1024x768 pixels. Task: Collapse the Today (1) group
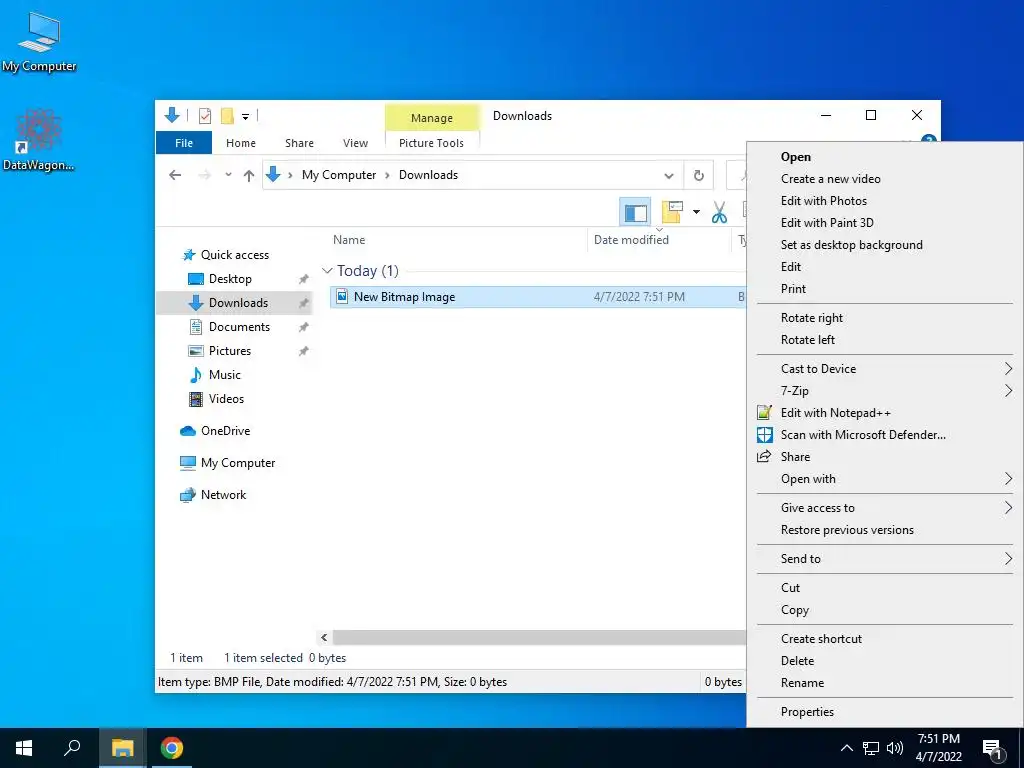(x=327, y=270)
